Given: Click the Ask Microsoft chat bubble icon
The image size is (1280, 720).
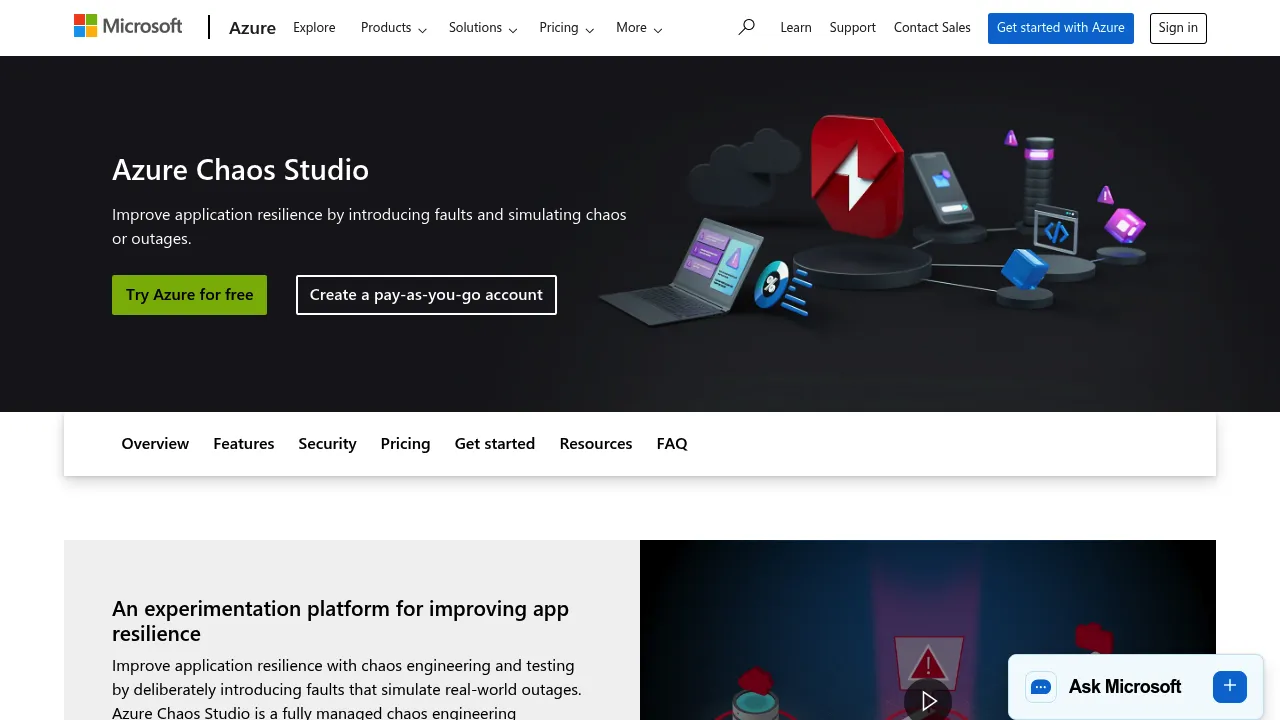Looking at the screenshot, I should (1041, 687).
